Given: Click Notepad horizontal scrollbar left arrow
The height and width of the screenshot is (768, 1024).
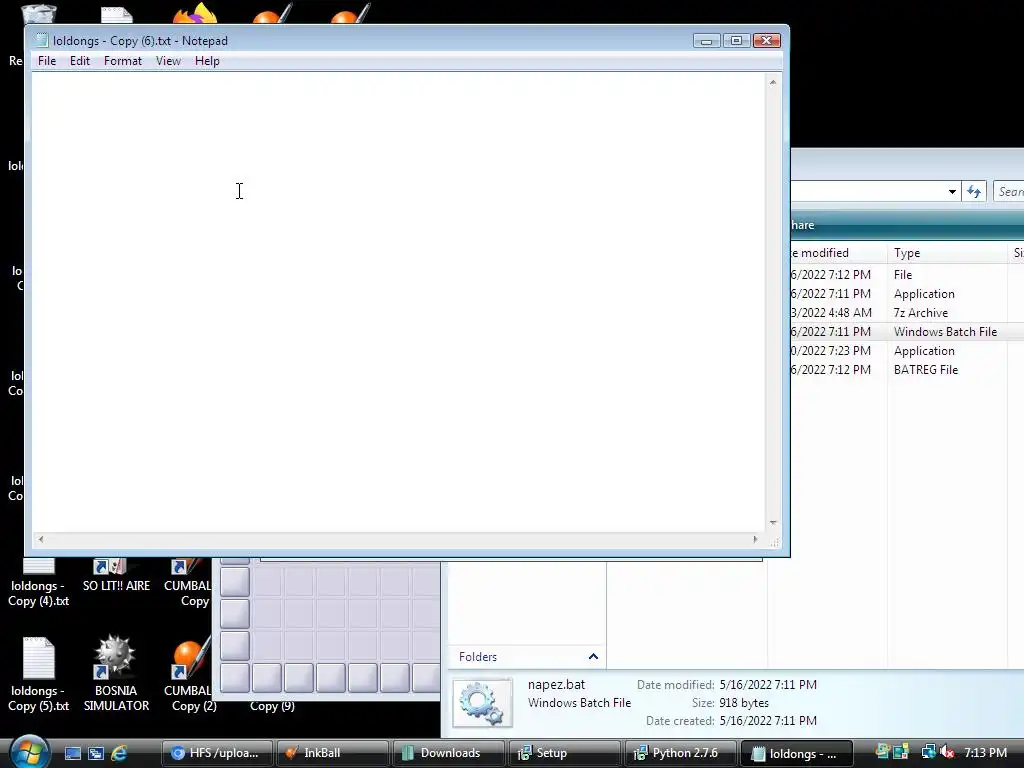Looking at the screenshot, I should point(41,539).
